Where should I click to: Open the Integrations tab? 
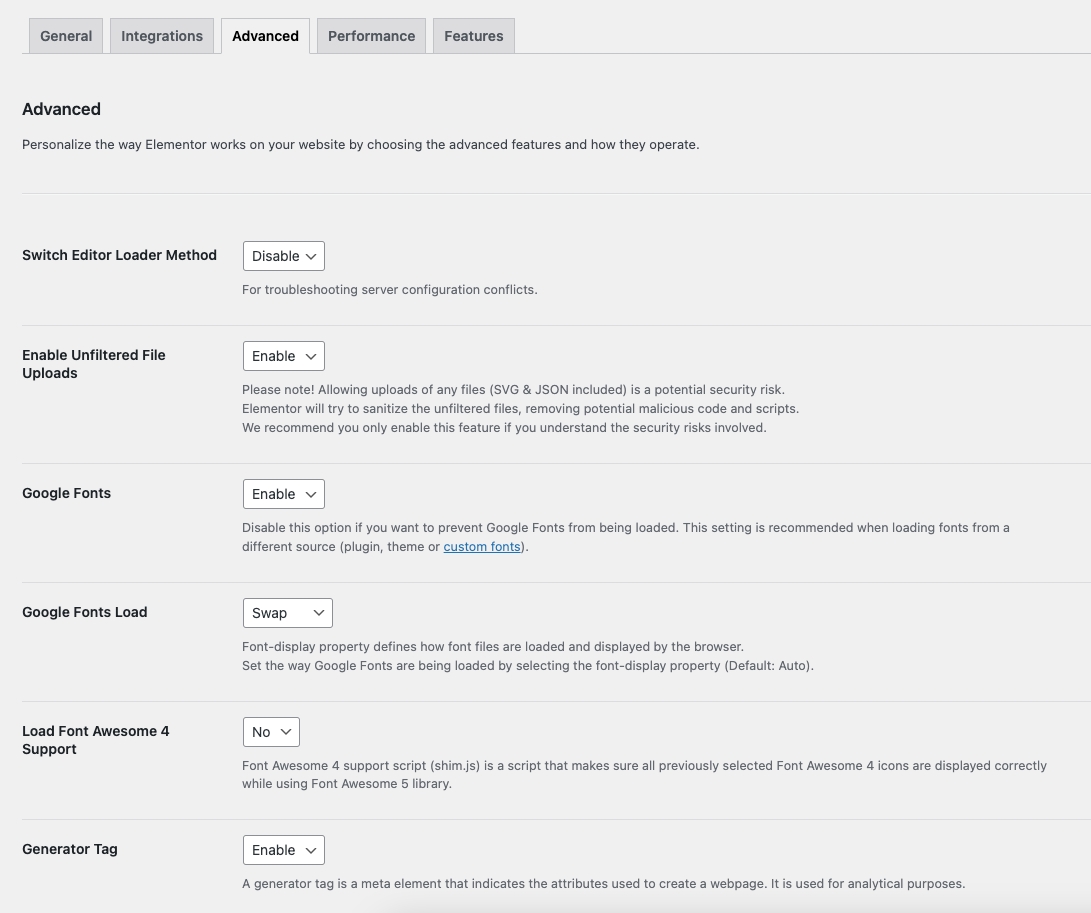162,36
